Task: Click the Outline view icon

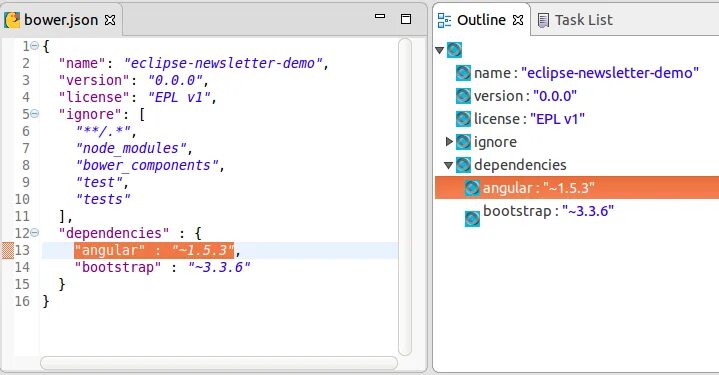Action: [444, 20]
